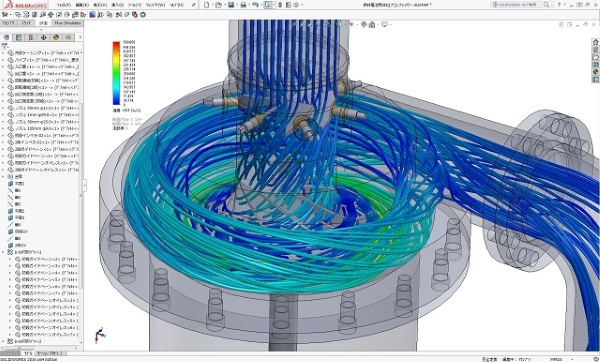Expand the first 切板ガイドベーン<2> tree item

pyautogui.click(x=10, y=259)
